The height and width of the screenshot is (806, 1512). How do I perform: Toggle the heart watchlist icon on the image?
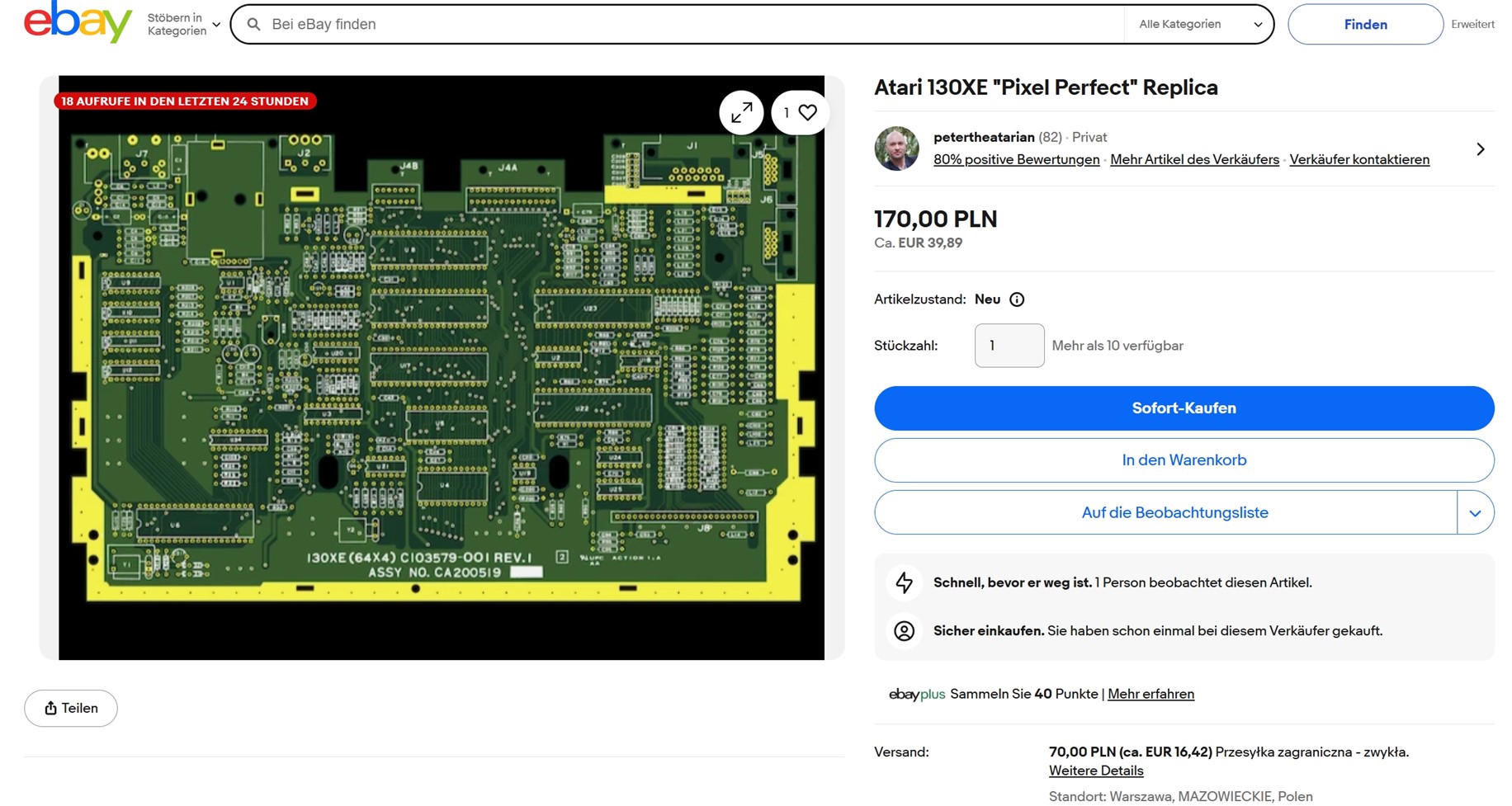pos(806,112)
